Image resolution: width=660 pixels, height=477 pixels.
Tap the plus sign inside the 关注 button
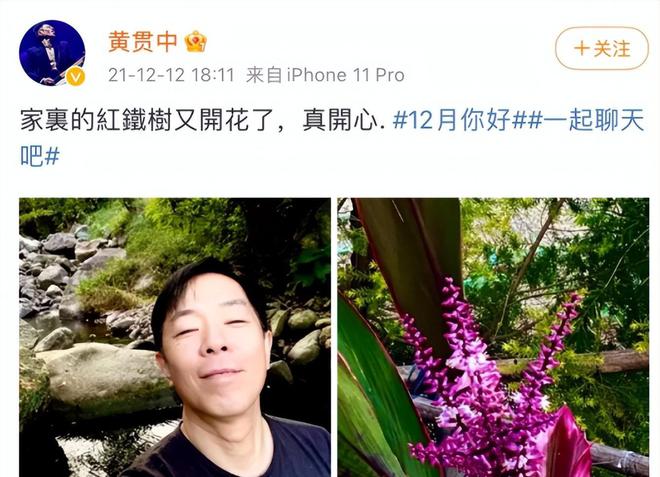click(581, 48)
